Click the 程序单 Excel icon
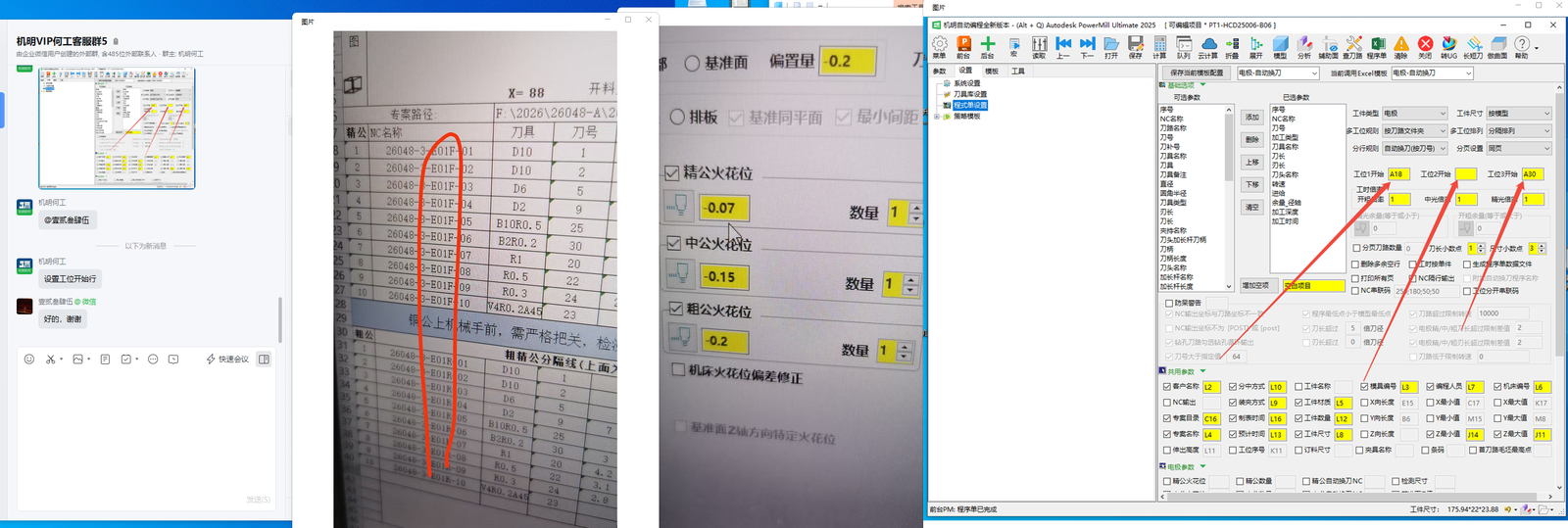Image resolution: width=1568 pixels, height=528 pixels. [x=1377, y=46]
